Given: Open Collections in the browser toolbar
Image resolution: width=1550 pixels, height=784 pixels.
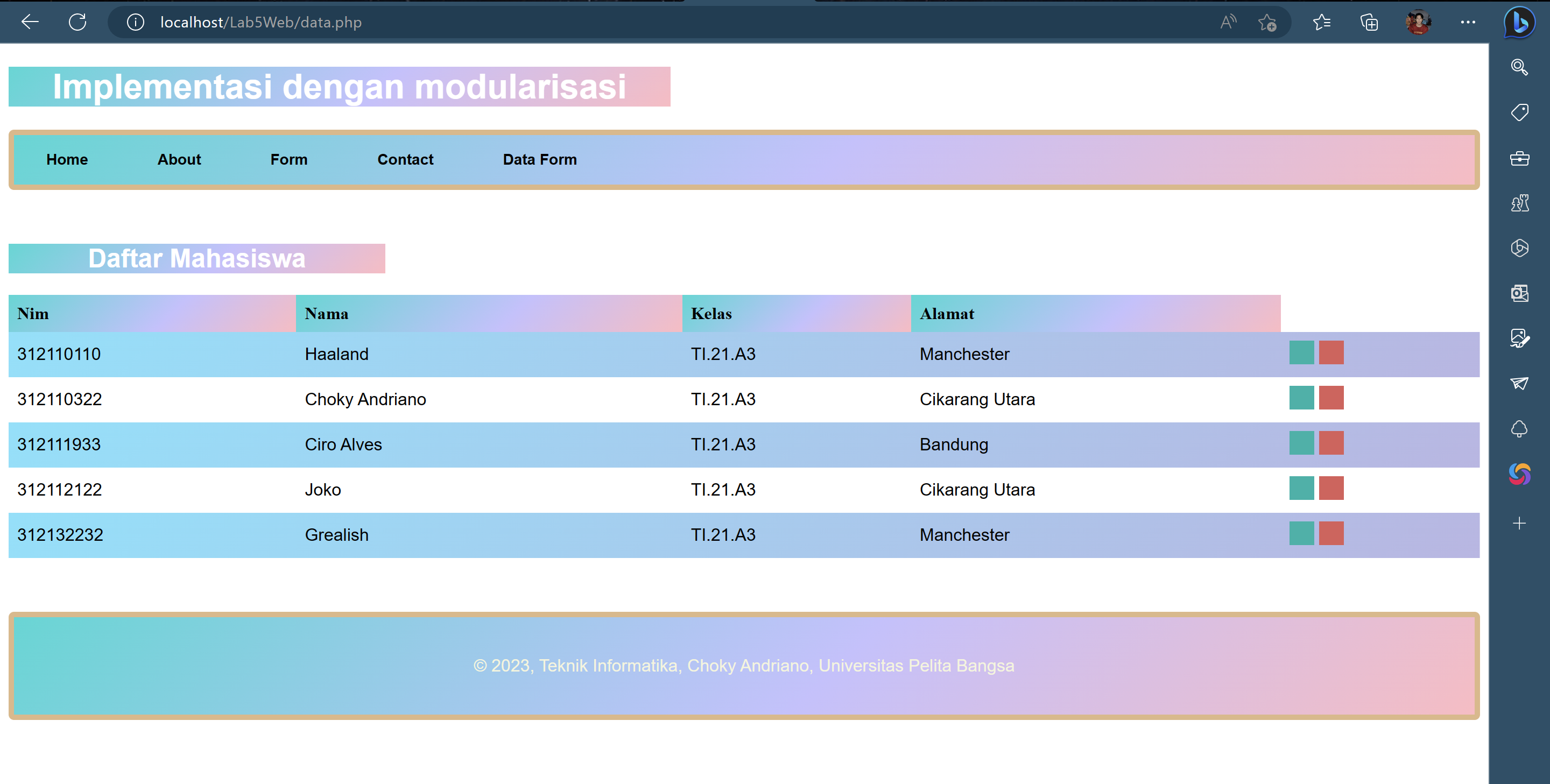Looking at the screenshot, I should click(x=1369, y=22).
